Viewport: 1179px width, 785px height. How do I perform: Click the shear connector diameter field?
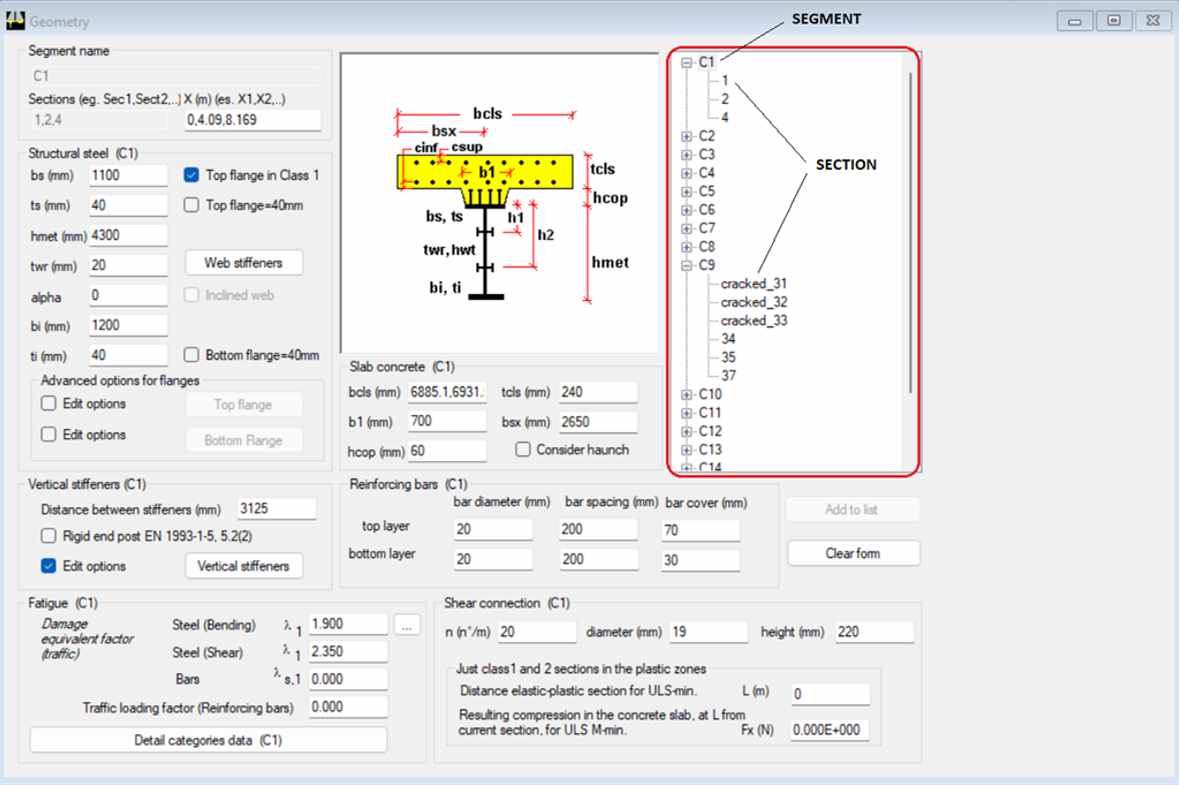(x=708, y=632)
